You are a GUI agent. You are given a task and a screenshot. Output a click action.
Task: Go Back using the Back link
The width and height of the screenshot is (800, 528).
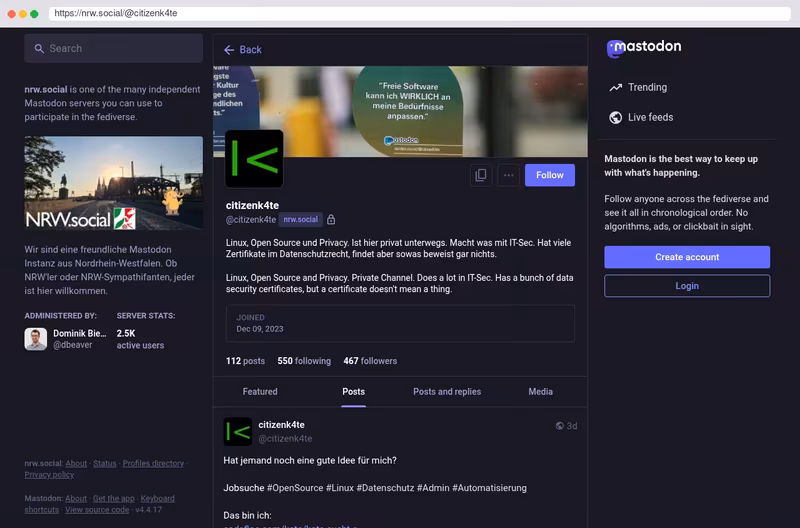243,49
